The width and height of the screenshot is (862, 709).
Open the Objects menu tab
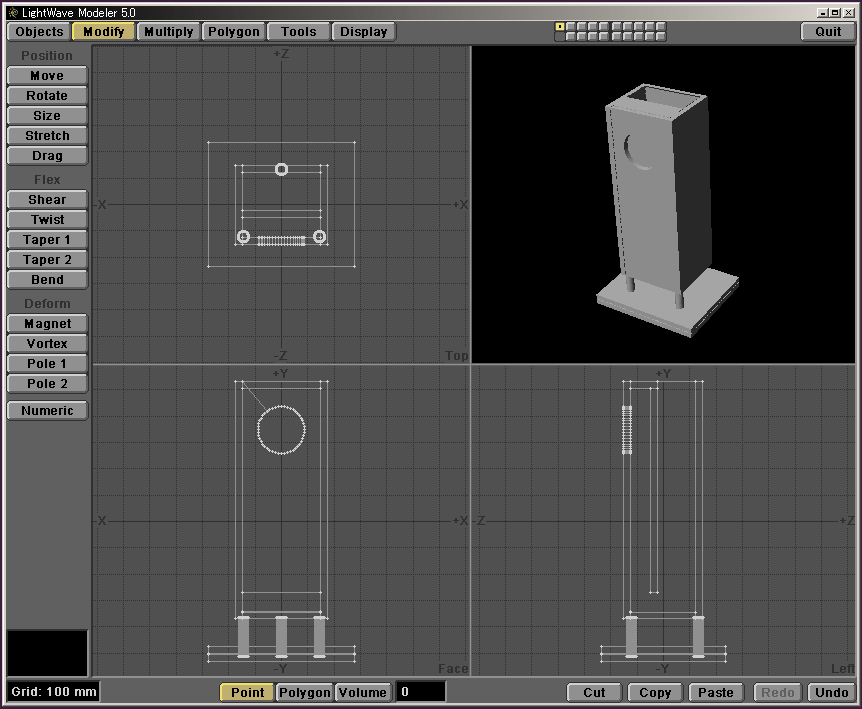click(40, 31)
